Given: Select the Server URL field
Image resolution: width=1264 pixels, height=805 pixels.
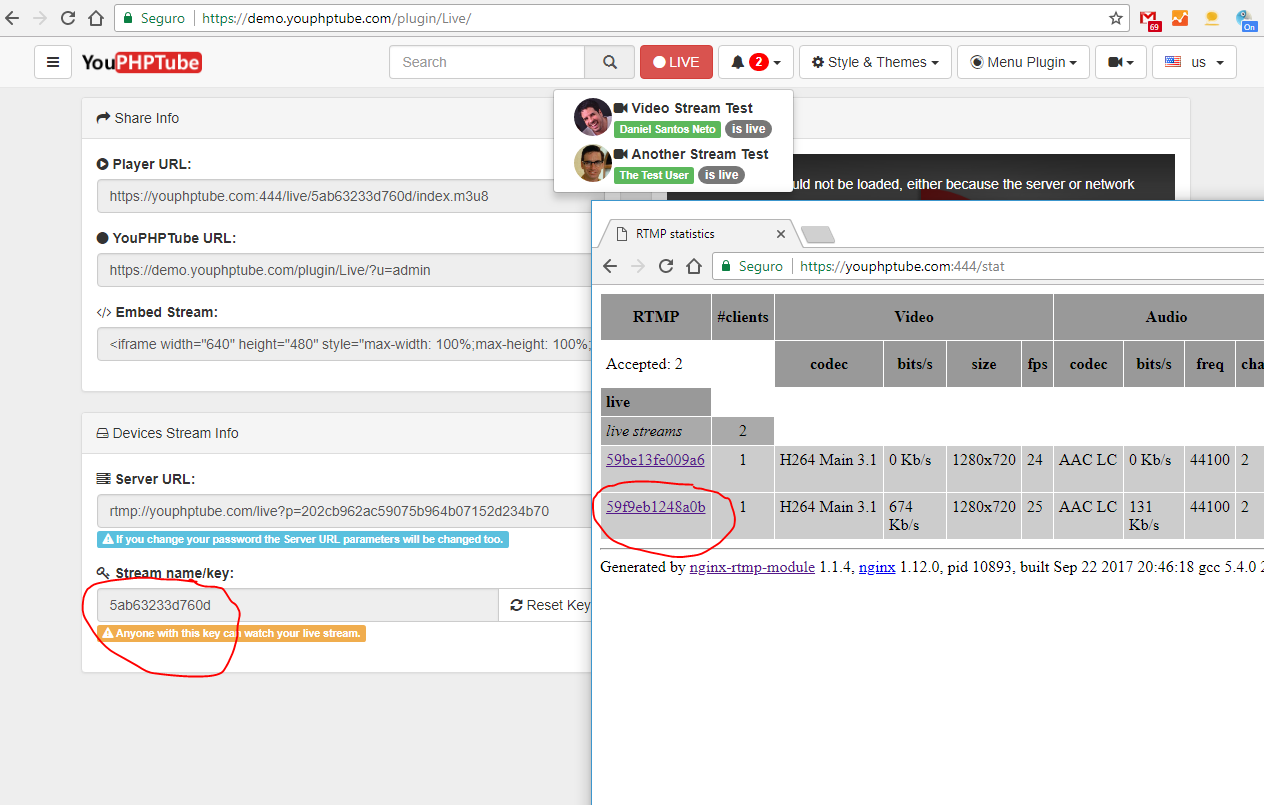Looking at the screenshot, I should 345,511.
